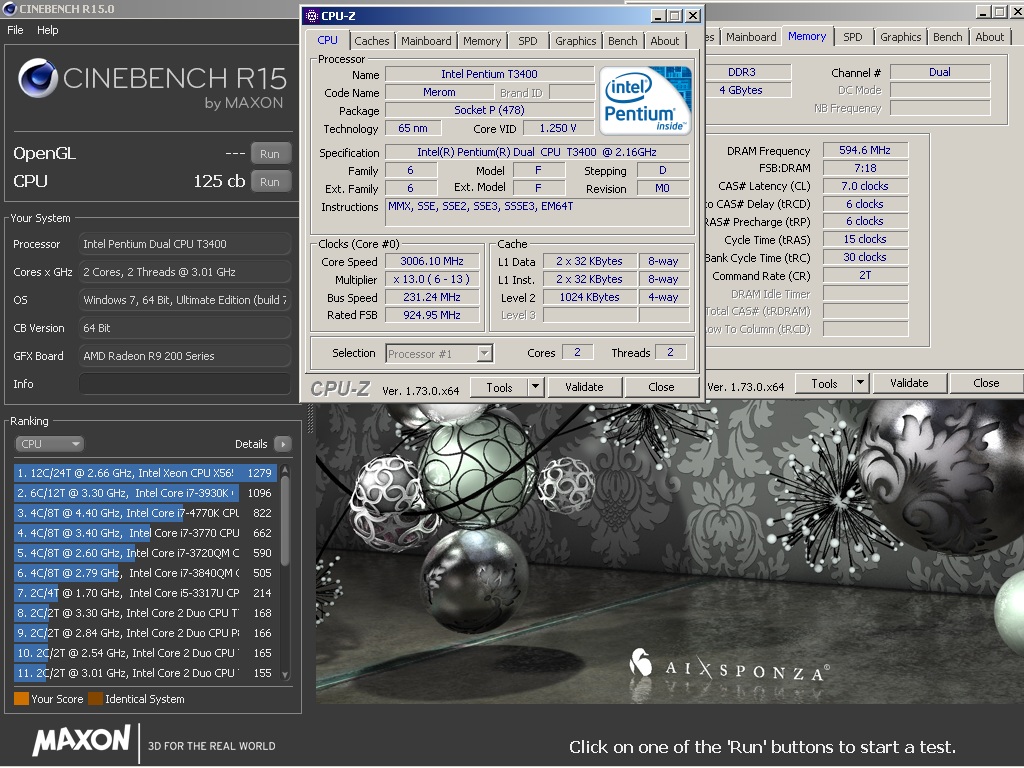Click the Bus Speed value 231.24 MHz

(x=432, y=297)
